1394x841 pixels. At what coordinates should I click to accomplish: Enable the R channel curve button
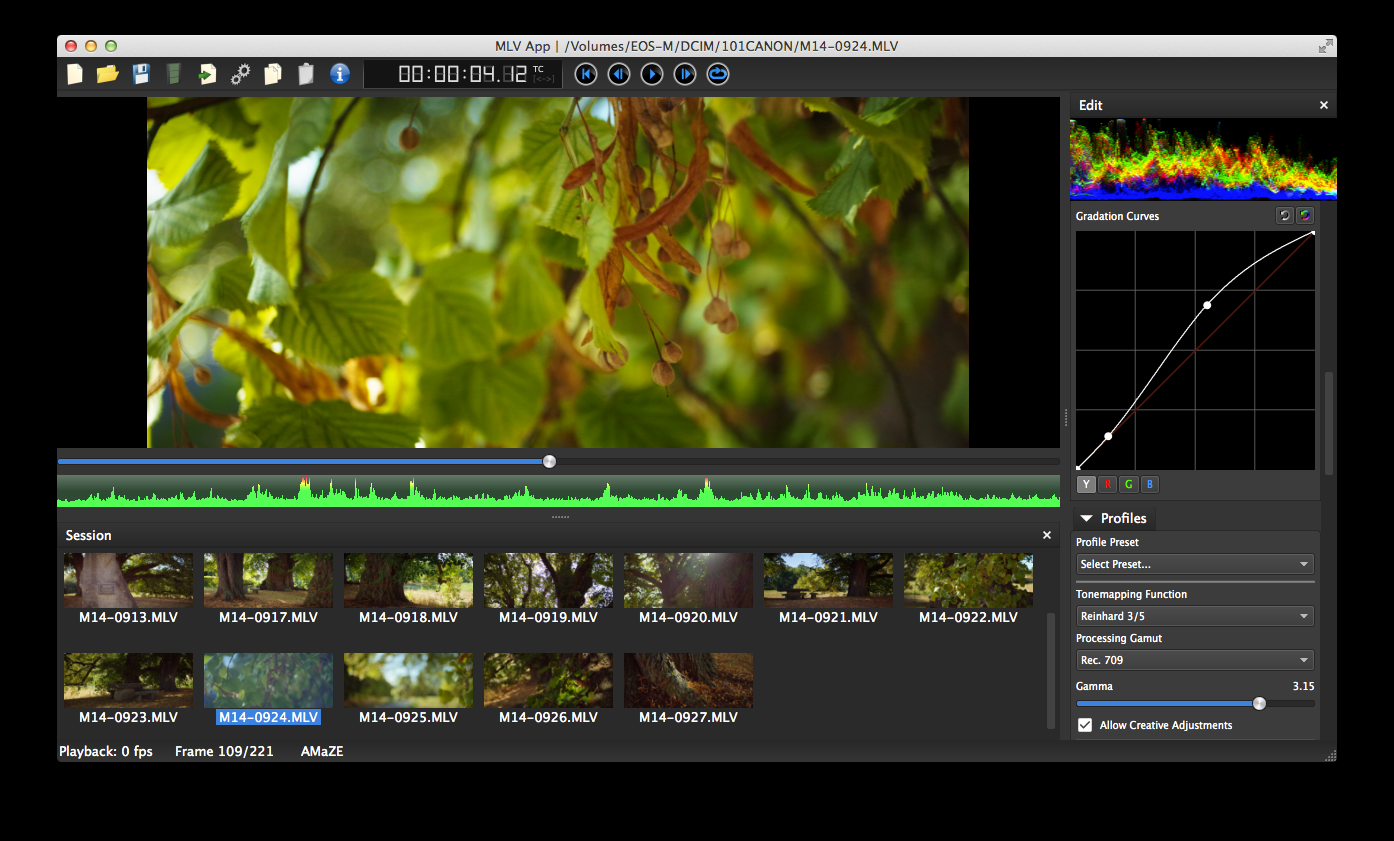1108,485
